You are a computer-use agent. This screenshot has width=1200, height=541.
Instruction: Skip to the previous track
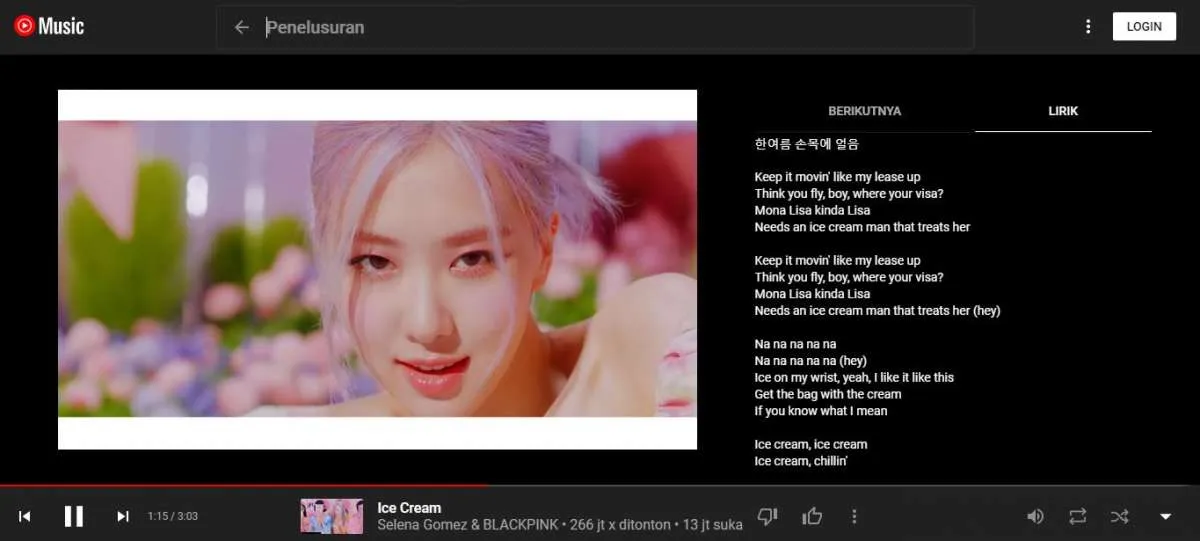[25, 516]
